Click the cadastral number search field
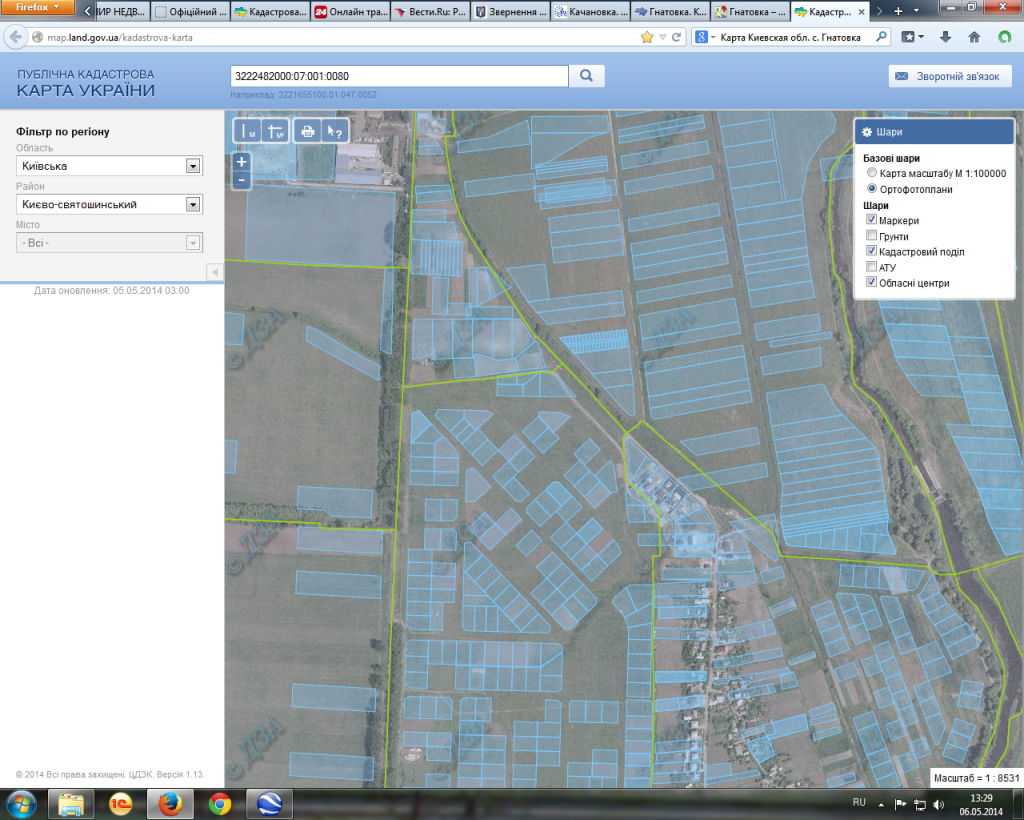Screen dimensions: 1024x820 tap(398, 76)
